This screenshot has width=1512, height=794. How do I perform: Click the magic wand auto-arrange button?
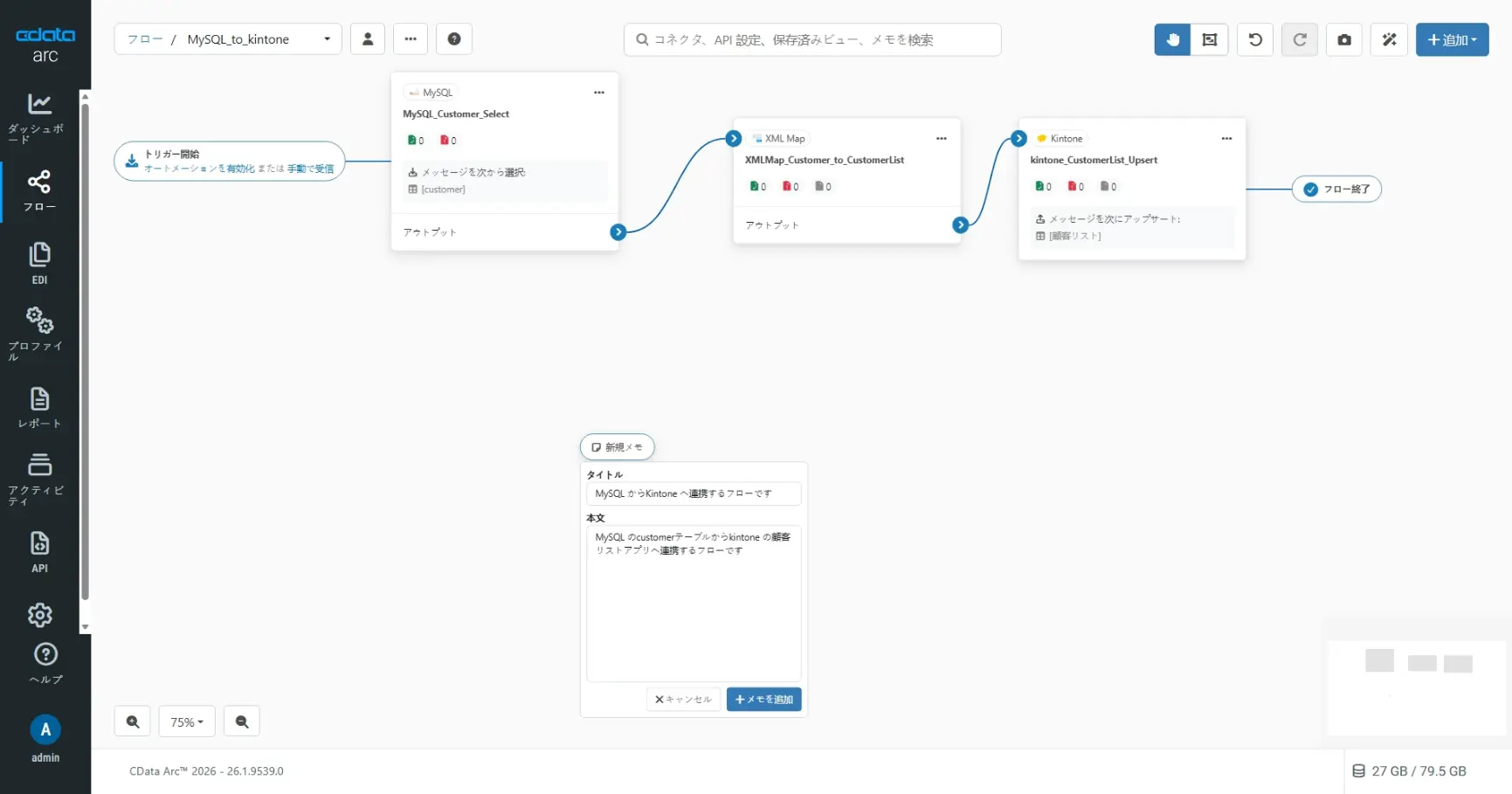coord(1389,39)
